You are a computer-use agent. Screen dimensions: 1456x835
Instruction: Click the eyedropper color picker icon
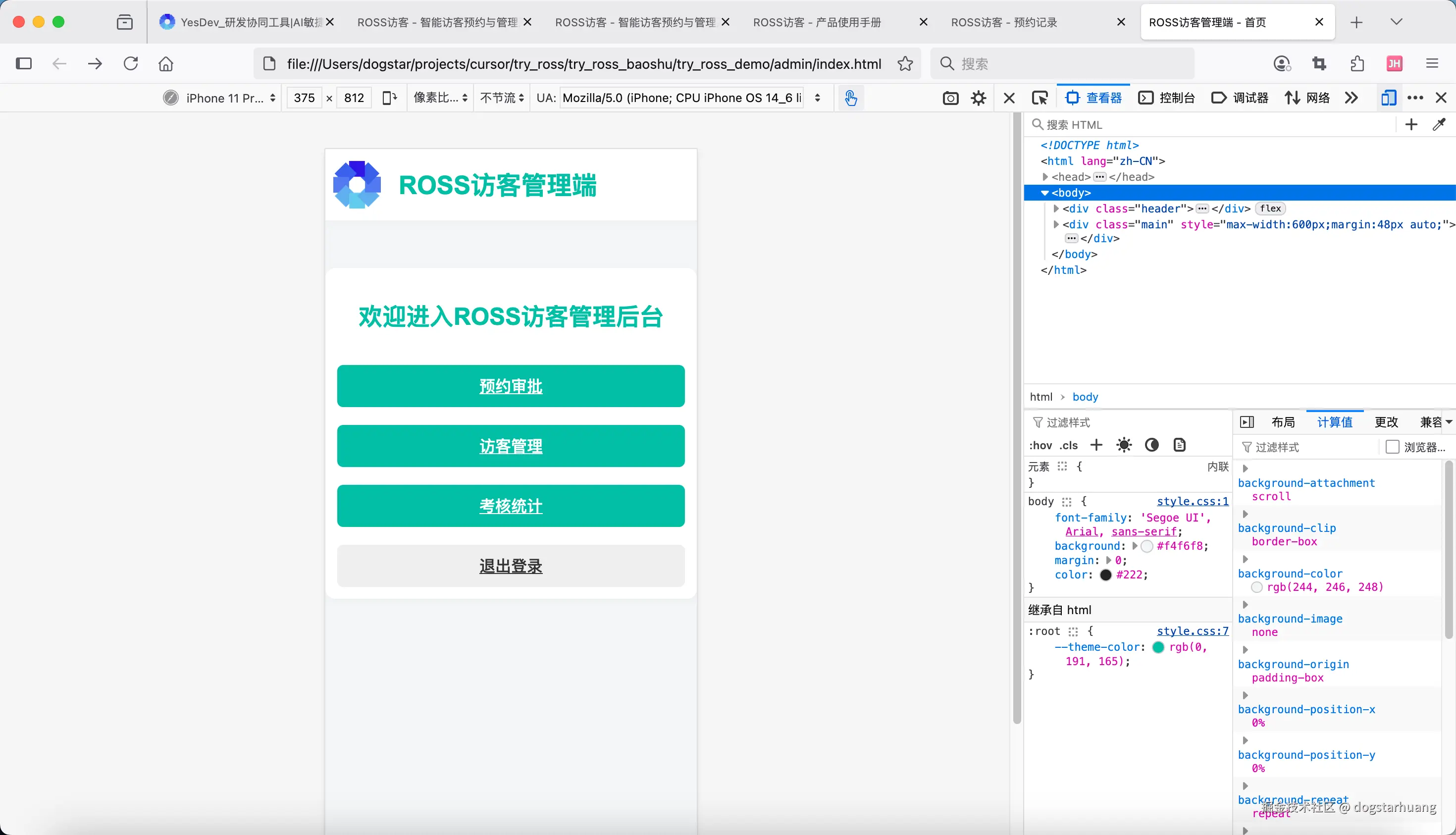1439,124
